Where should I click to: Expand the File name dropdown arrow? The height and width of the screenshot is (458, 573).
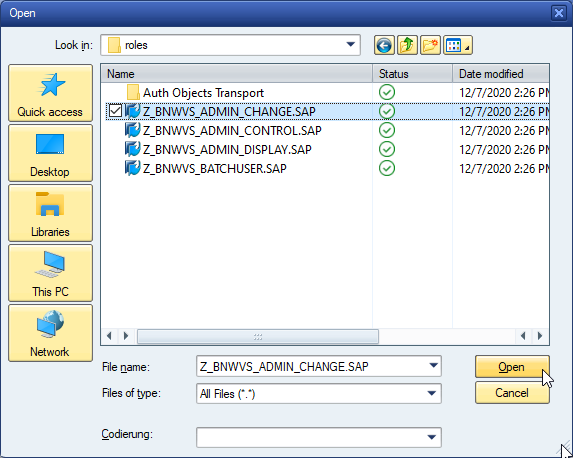[x=433, y=366]
